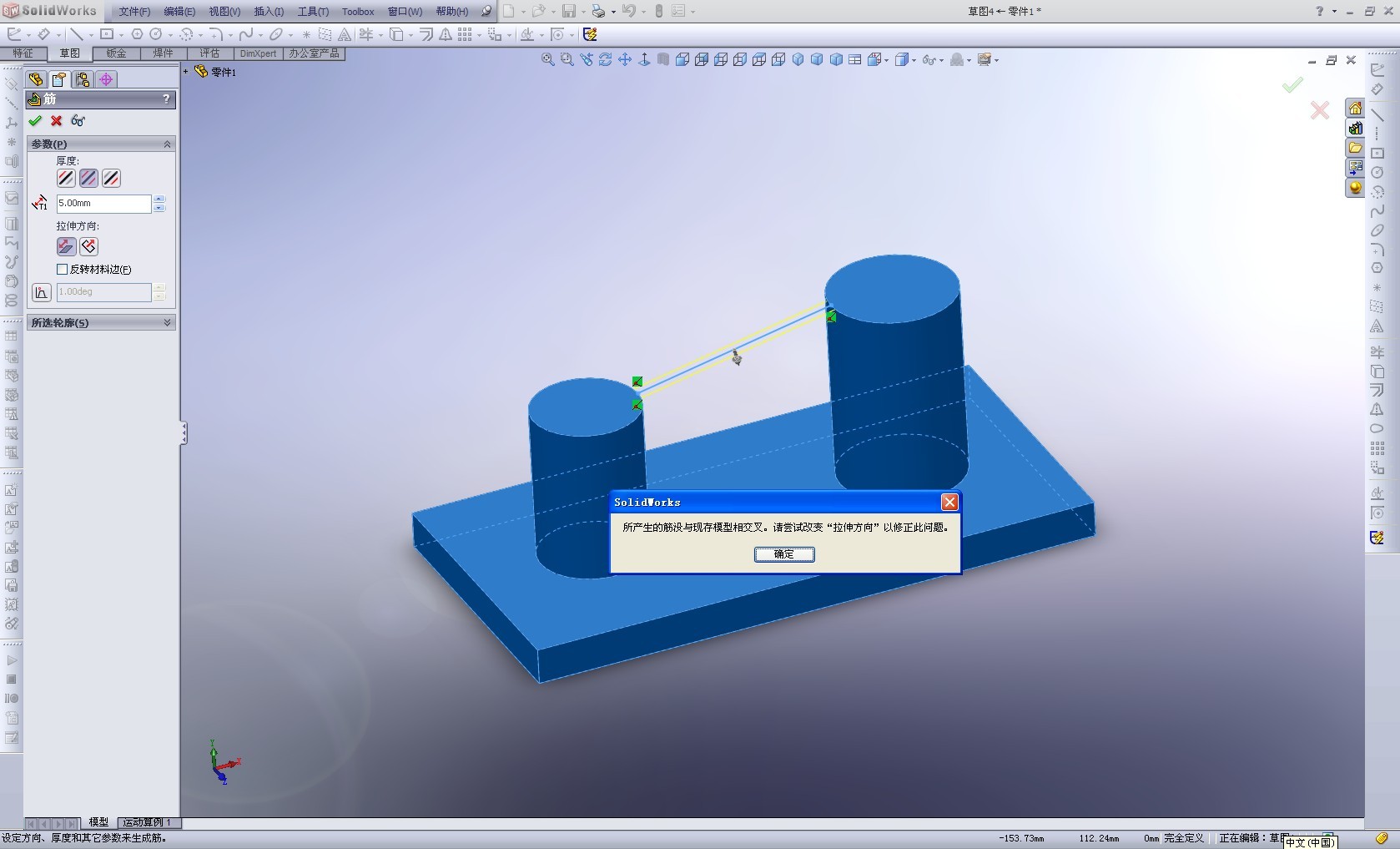
Task: Switch to the DimXpert command tab
Action: 258,53
